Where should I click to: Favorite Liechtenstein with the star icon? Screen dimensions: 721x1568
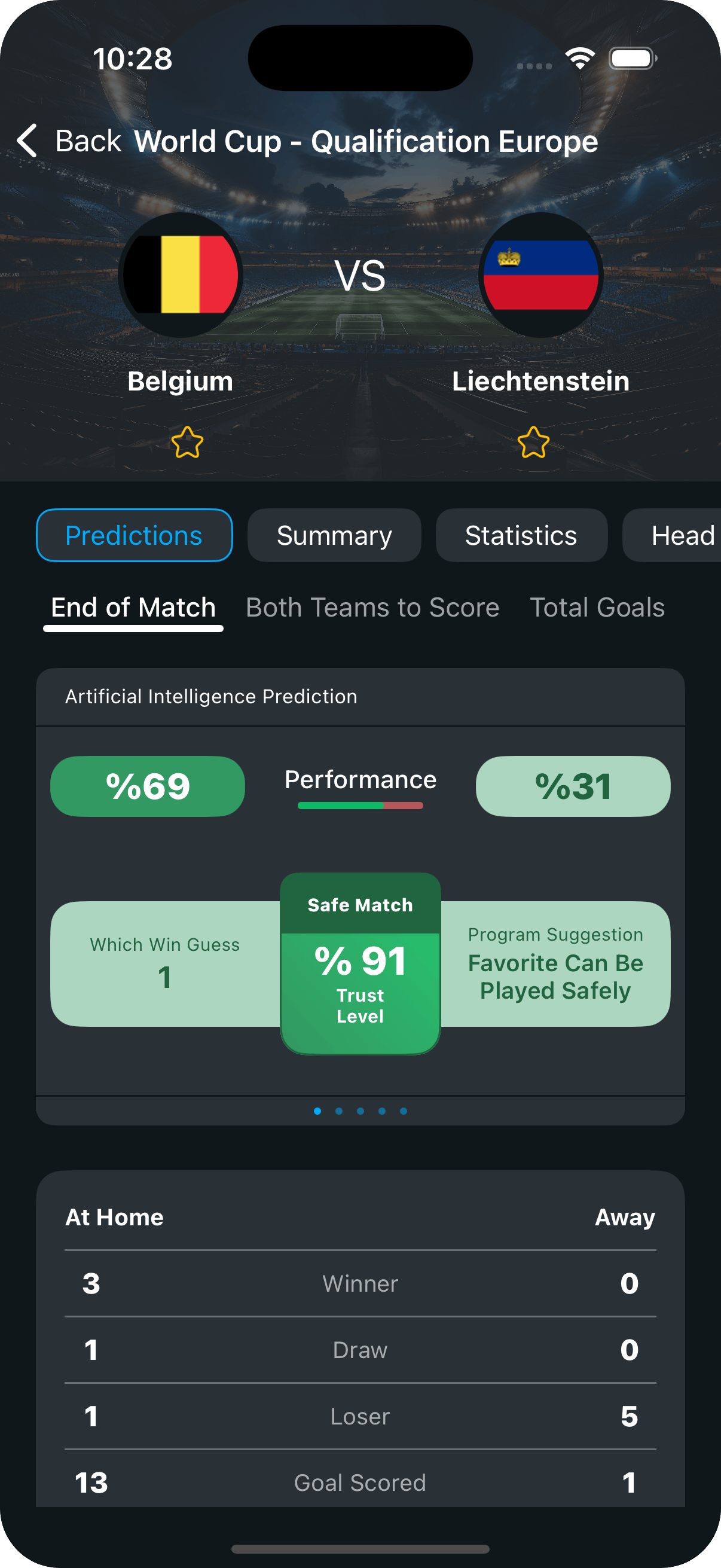[534, 443]
